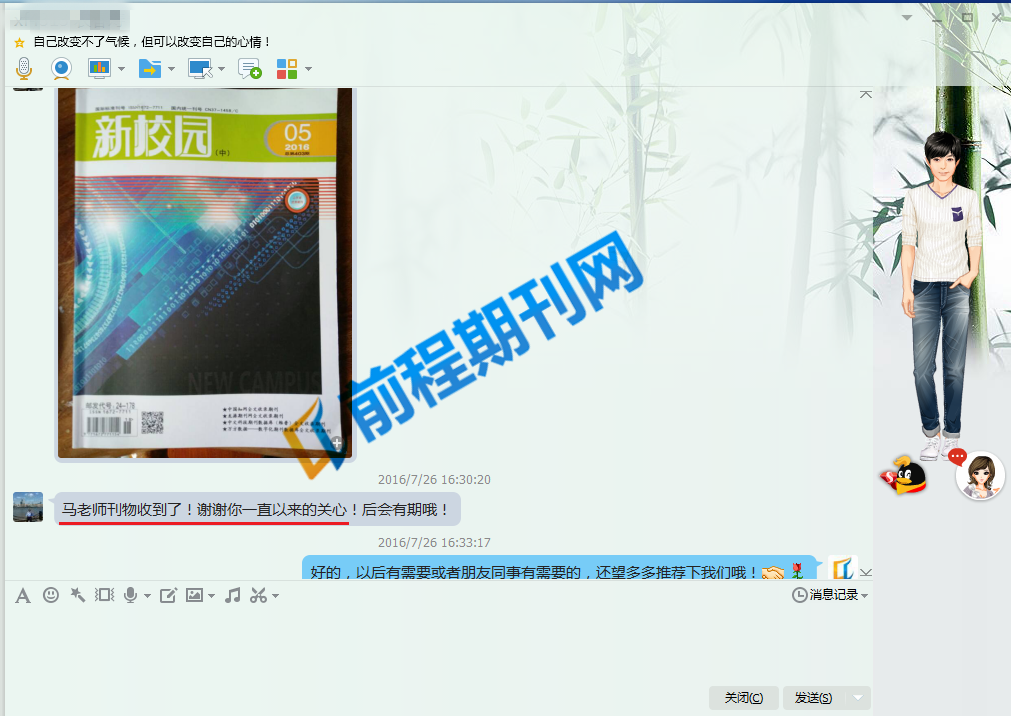
Task: Click the signature 自己改变不了气候
Action: [152, 42]
